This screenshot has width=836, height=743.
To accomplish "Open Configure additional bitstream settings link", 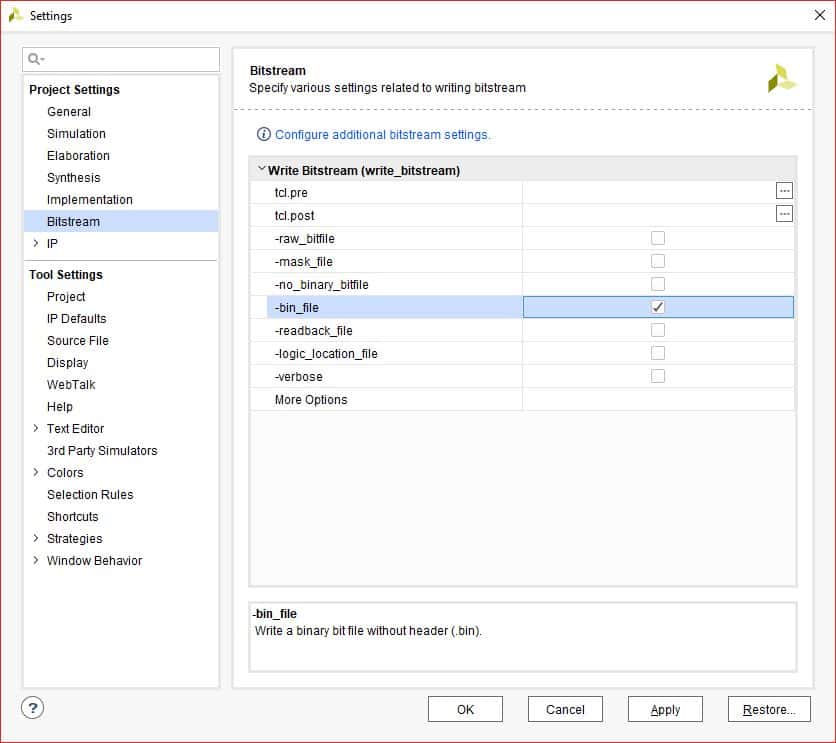I will point(382,134).
